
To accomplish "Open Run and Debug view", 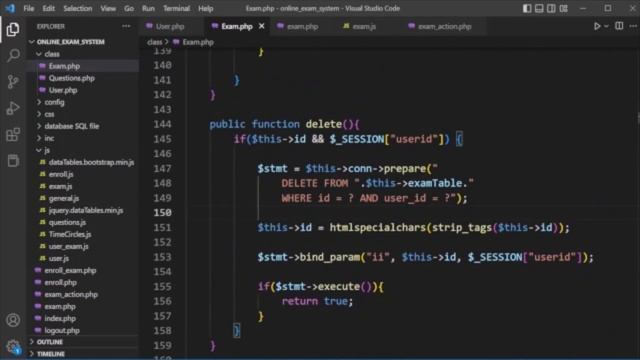I will pos(13,109).
